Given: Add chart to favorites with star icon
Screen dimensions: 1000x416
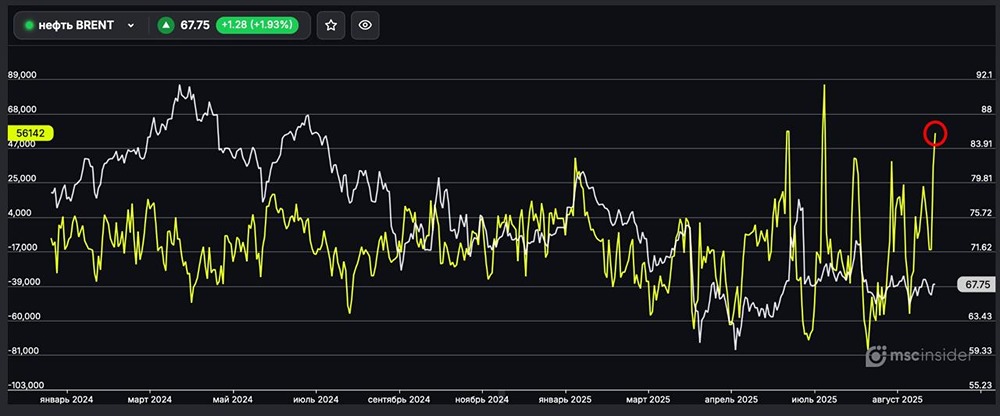Looking at the screenshot, I should (331, 25).
